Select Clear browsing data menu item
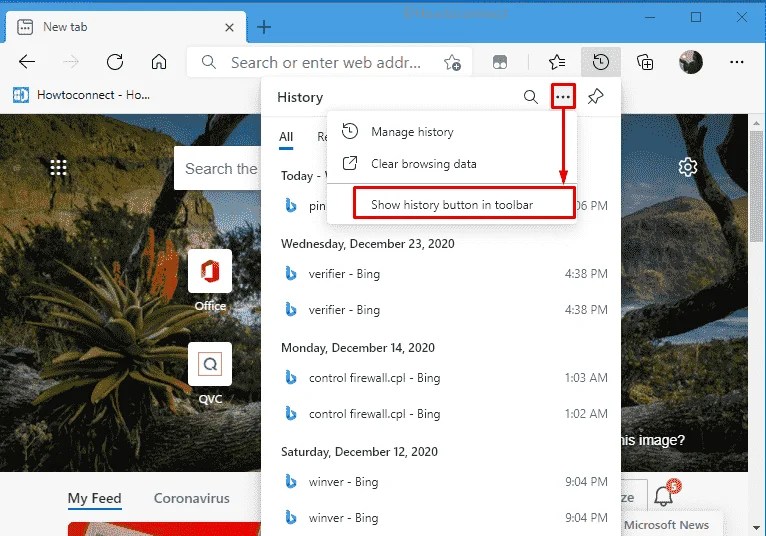Image resolution: width=766 pixels, height=536 pixels. pos(452,164)
